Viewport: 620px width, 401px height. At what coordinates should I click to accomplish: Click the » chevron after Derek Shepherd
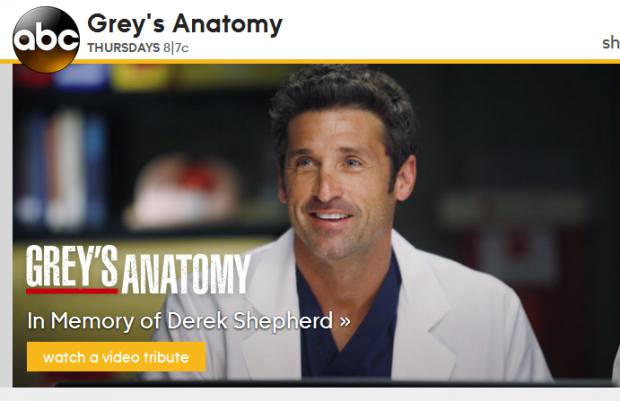345,321
